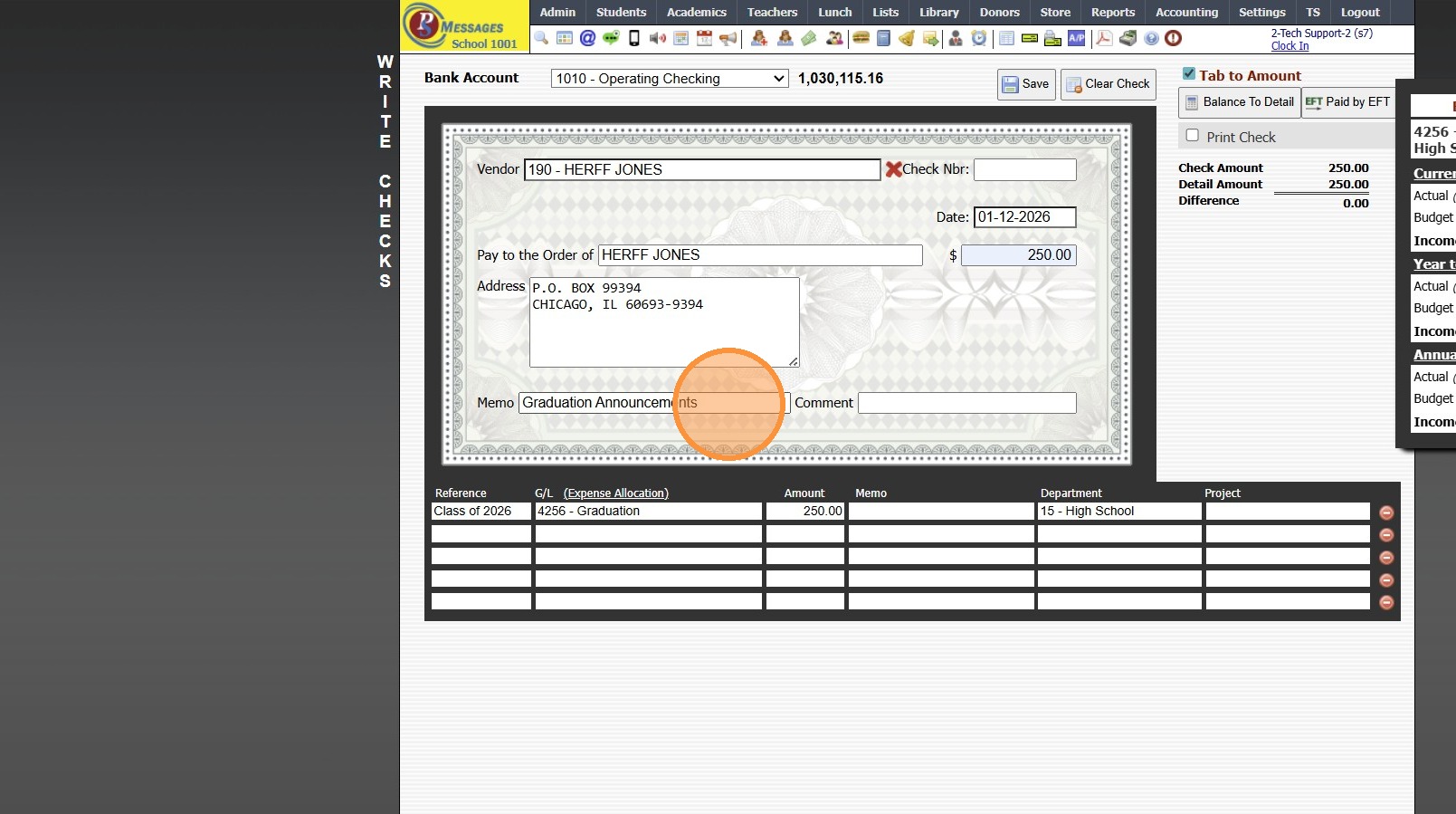Open the Settings menu
The image size is (1456, 814).
pyautogui.click(x=1262, y=13)
